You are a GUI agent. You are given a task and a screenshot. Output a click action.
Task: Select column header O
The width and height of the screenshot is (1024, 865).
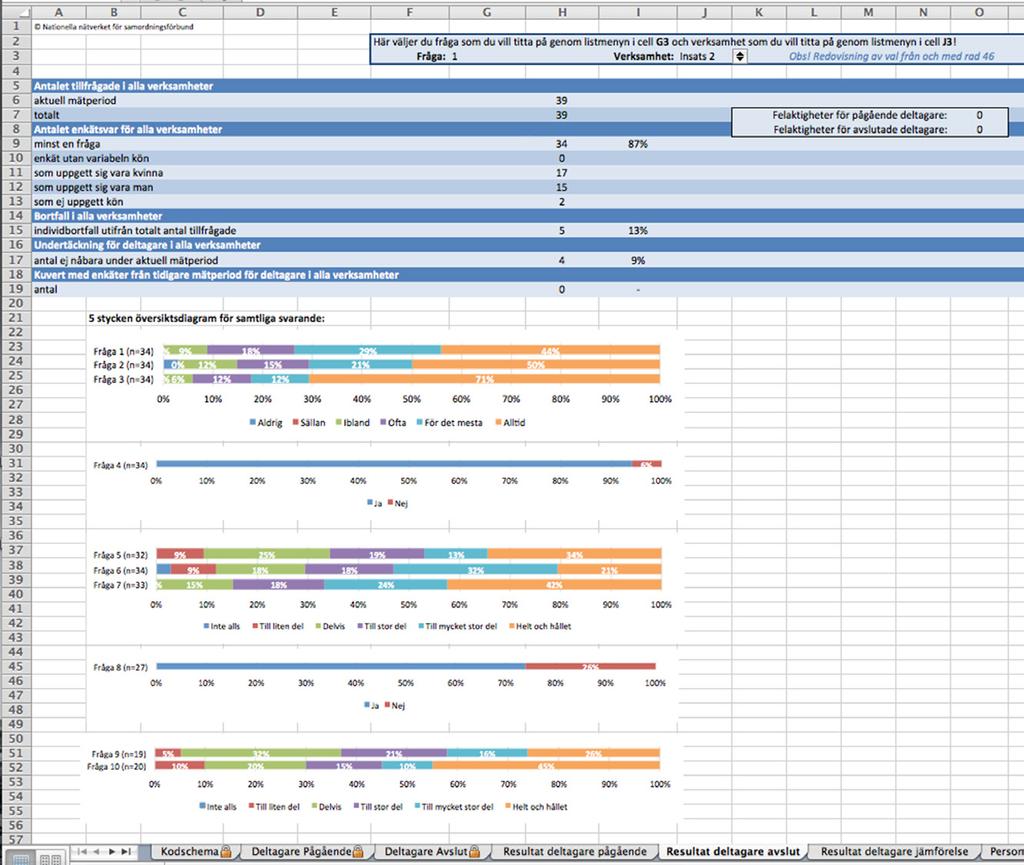point(979,12)
